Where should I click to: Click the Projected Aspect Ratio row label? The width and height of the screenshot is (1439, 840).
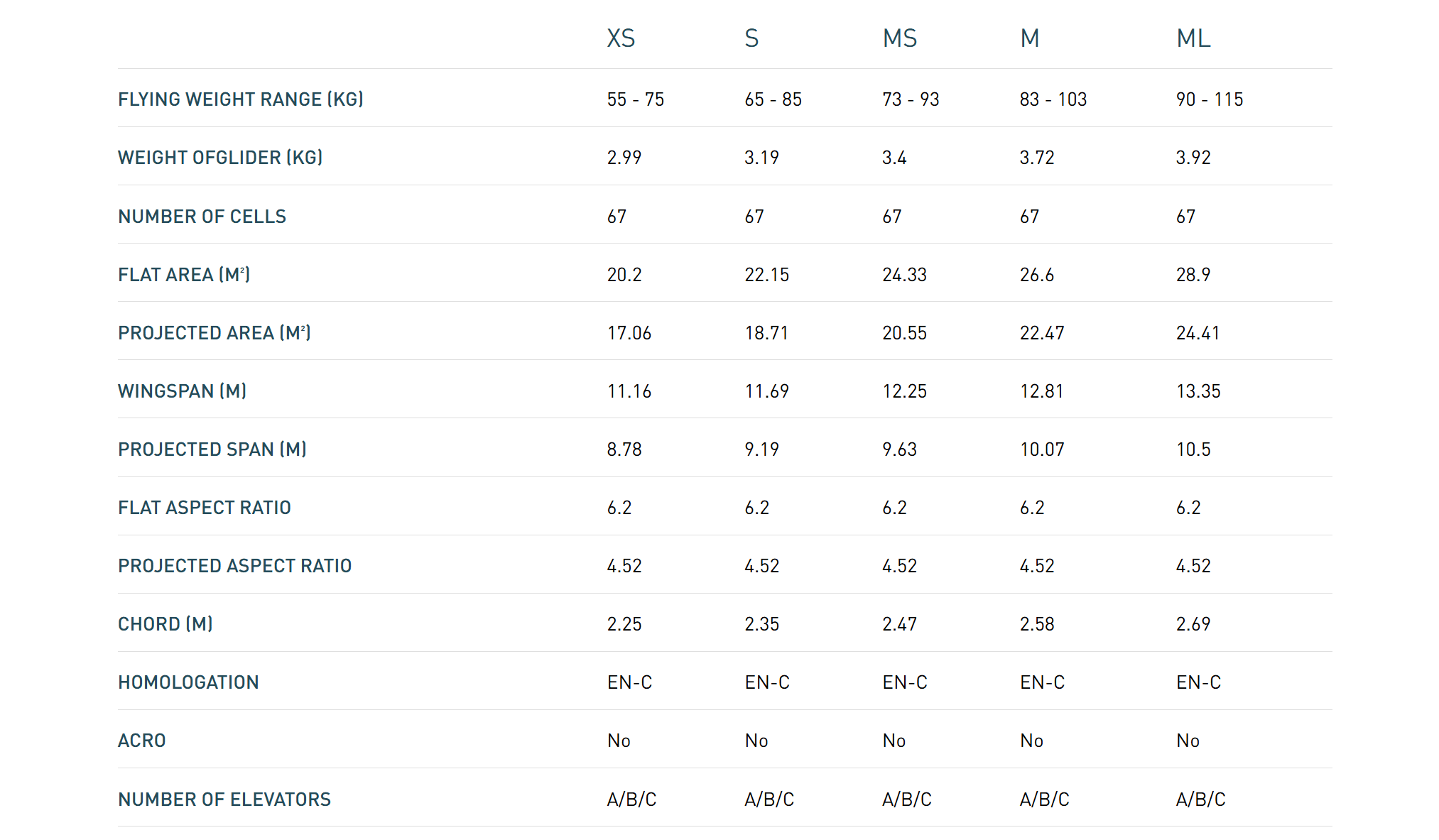(x=234, y=566)
